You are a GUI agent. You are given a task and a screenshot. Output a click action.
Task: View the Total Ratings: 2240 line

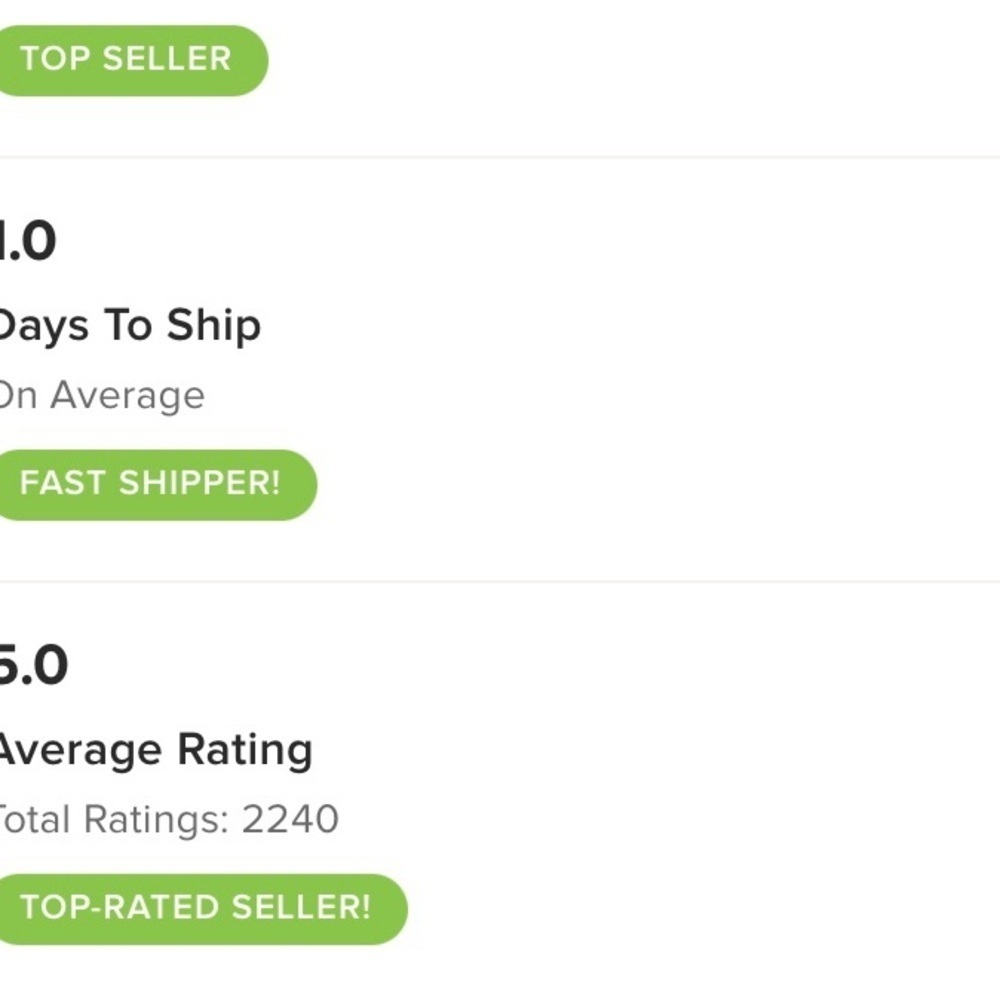coord(168,819)
